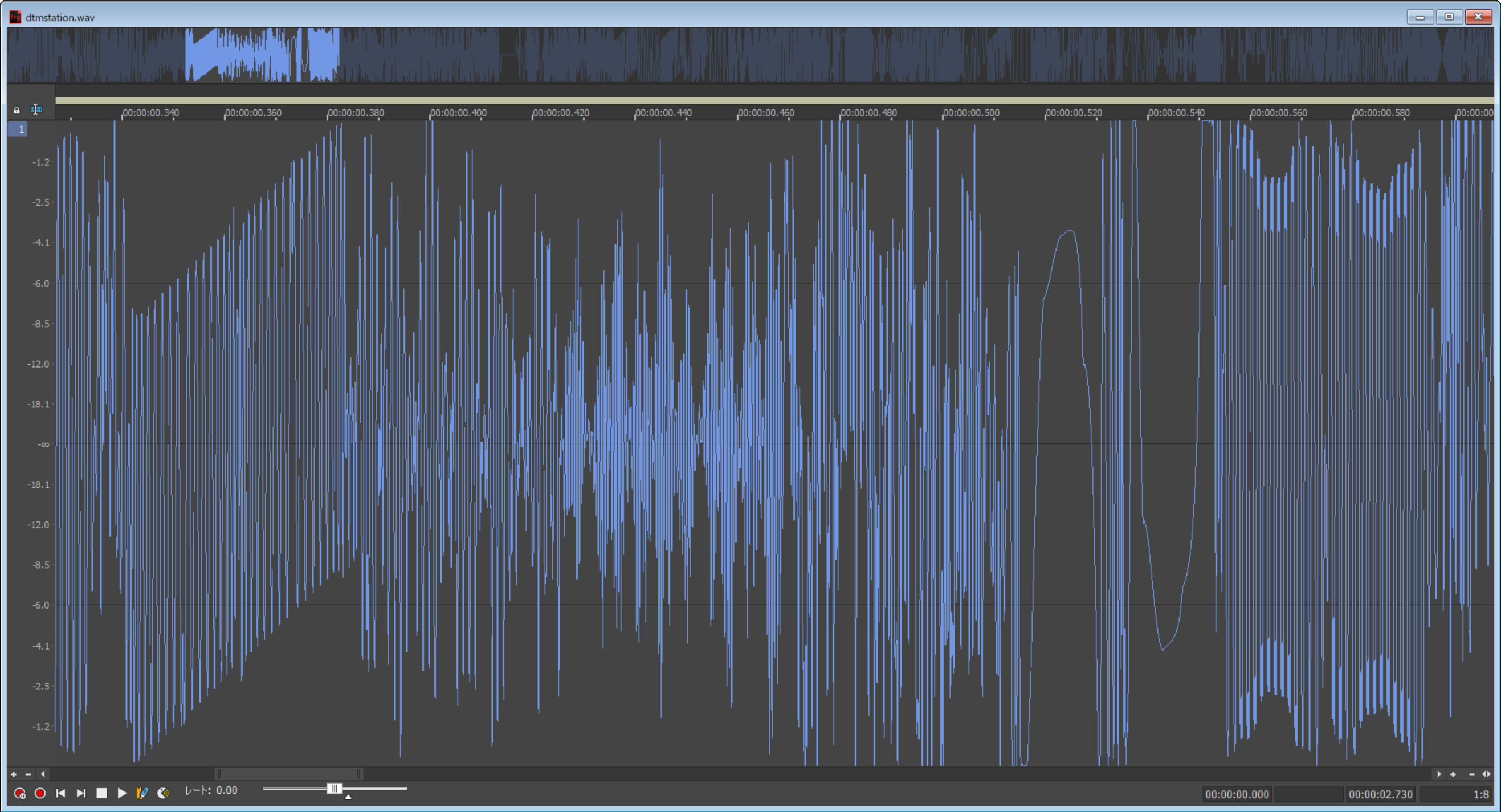1501x812 pixels.
Task: Click the empty selection end time field
Action: [1309, 794]
